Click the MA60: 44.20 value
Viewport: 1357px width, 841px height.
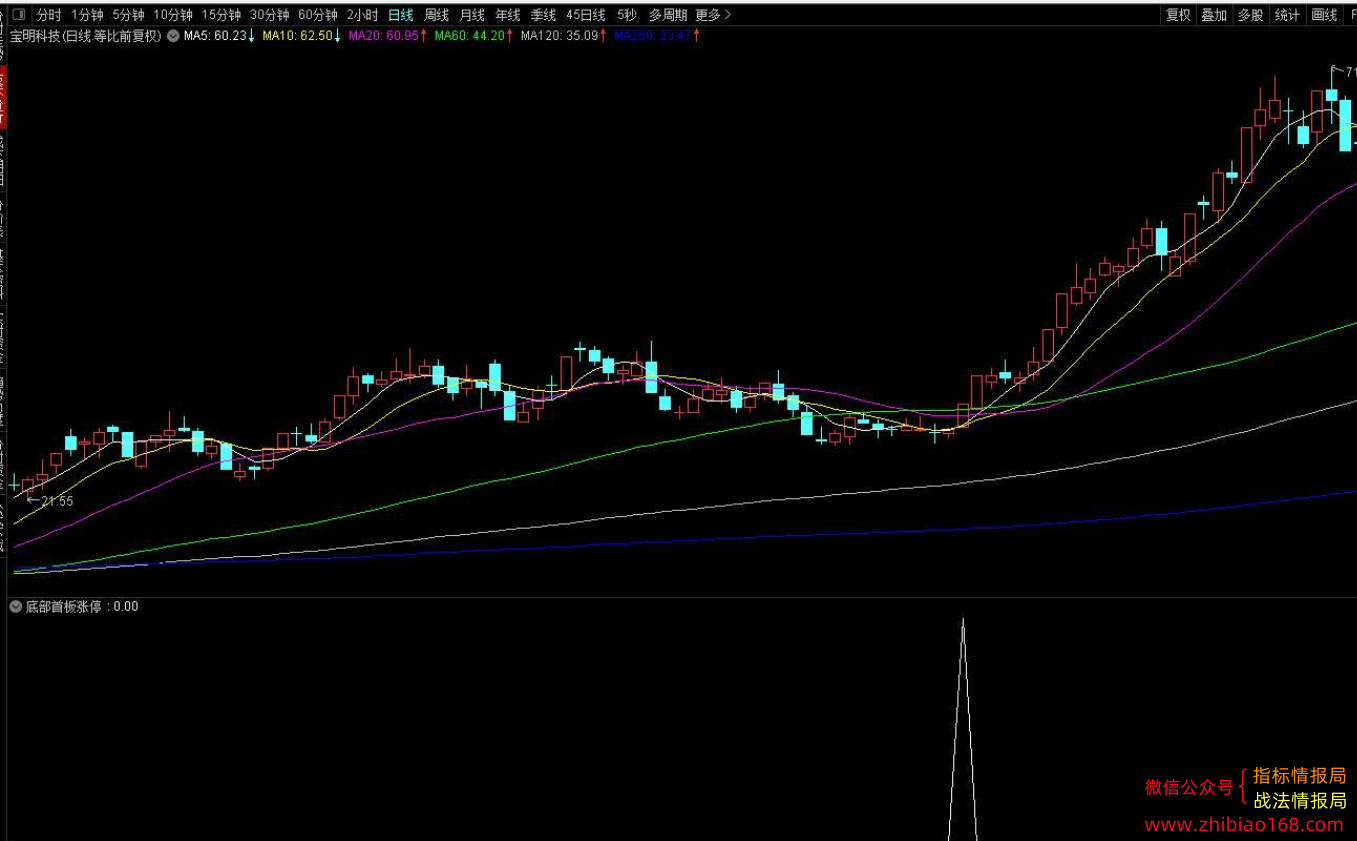(x=474, y=36)
